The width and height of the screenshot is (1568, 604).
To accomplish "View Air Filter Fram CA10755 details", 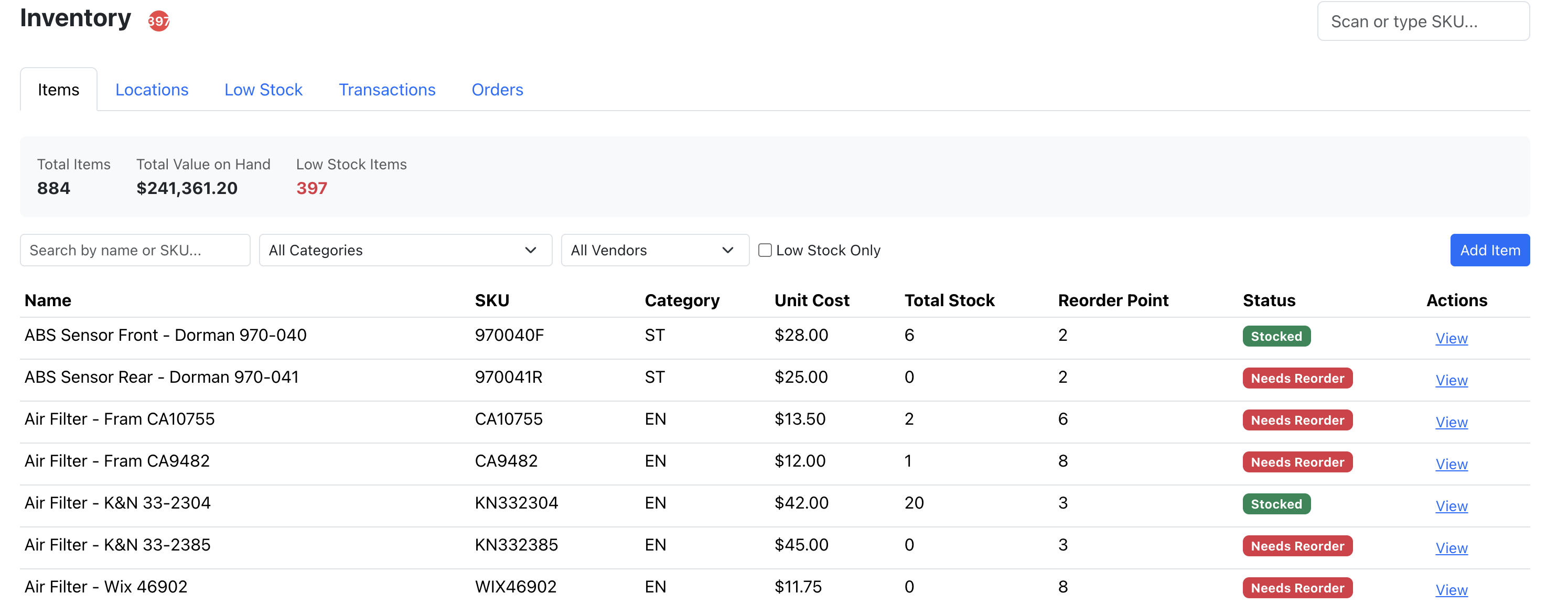I will (x=1451, y=423).
